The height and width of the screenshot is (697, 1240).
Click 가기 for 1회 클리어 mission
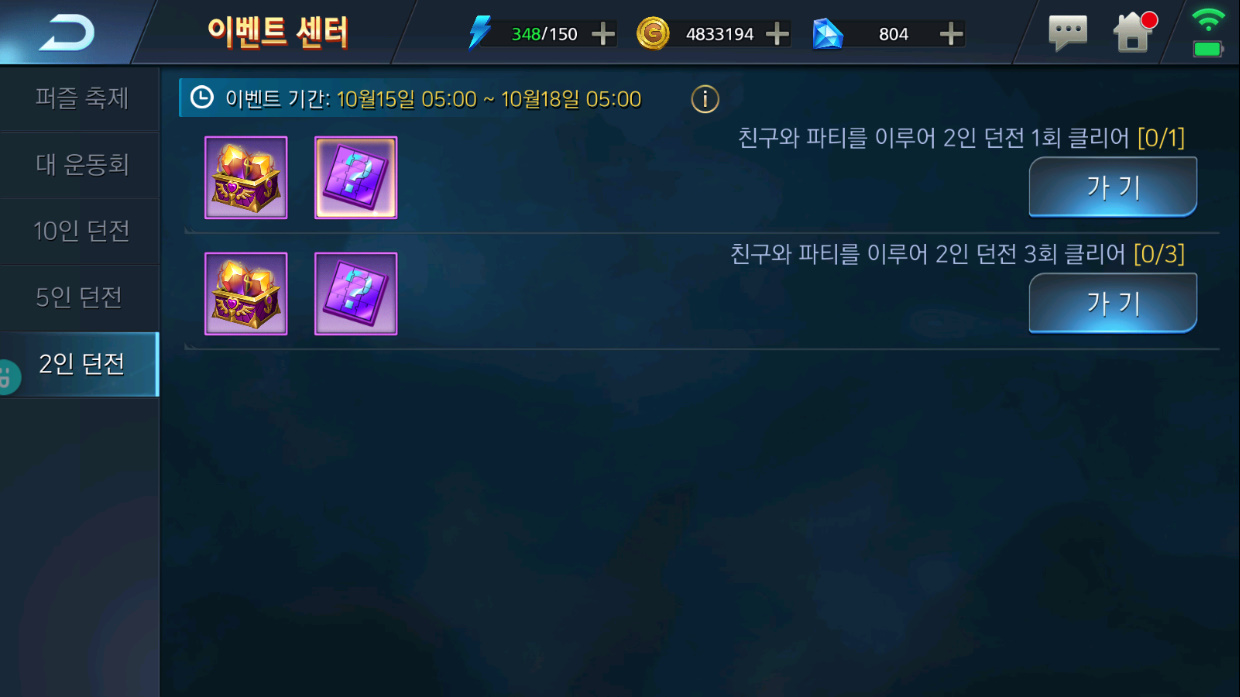coord(1113,187)
